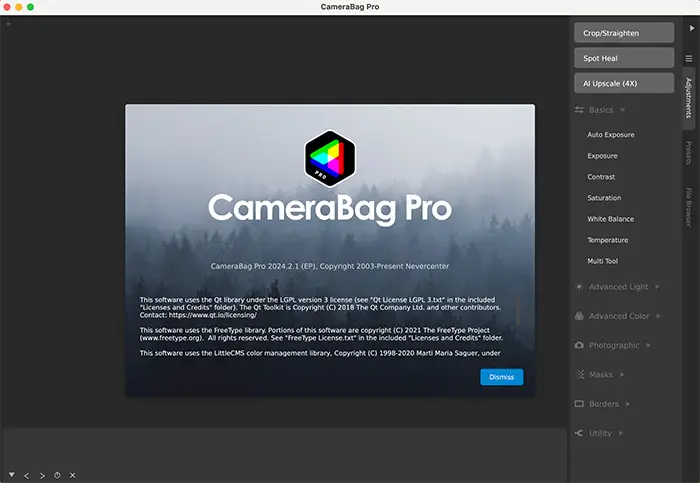Toggle the power icon in bottom tray

(57, 475)
